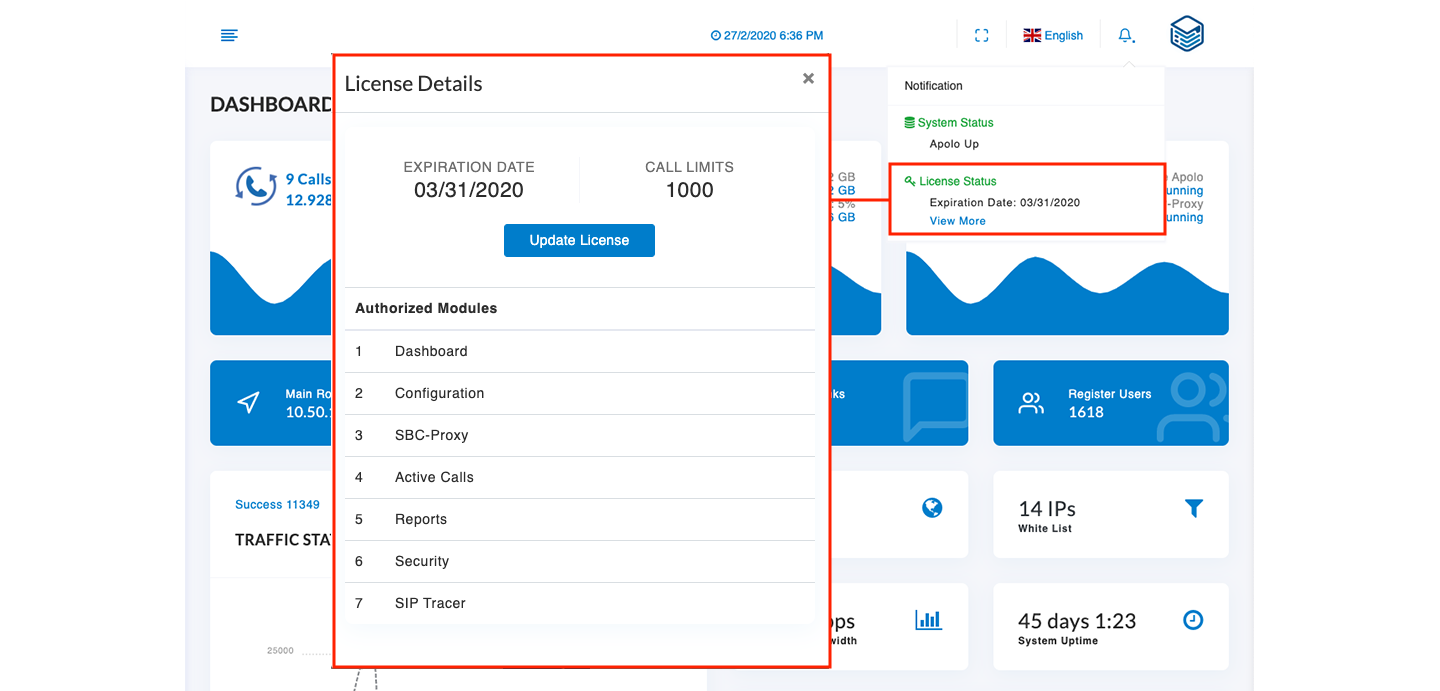The image size is (1440, 691).
Task: Click the bar chart bandwidth icon
Action: tap(928, 620)
